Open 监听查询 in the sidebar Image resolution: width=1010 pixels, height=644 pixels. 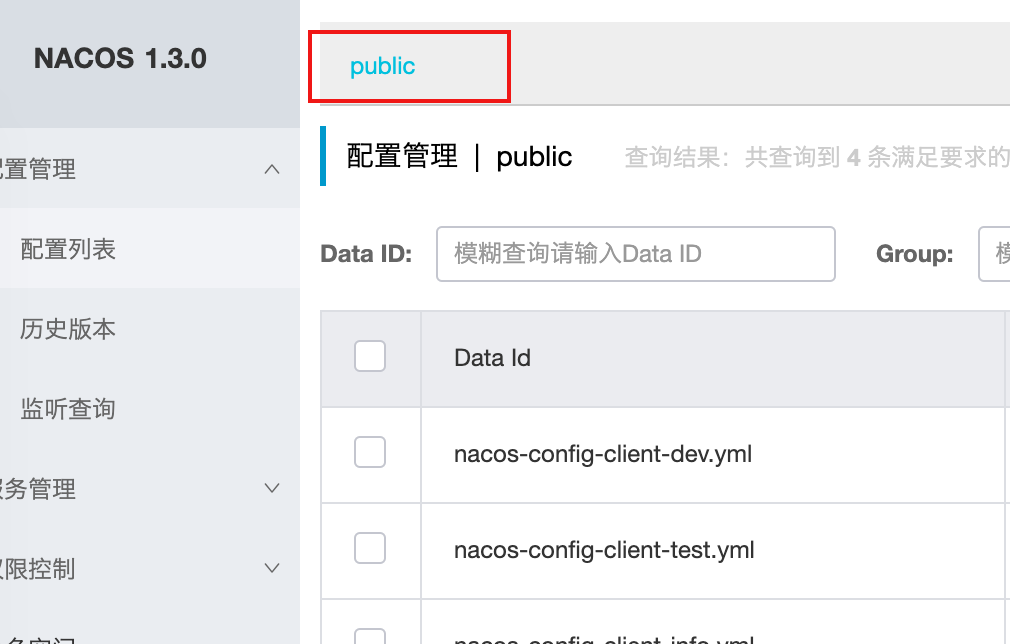pyautogui.click(x=149, y=408)
